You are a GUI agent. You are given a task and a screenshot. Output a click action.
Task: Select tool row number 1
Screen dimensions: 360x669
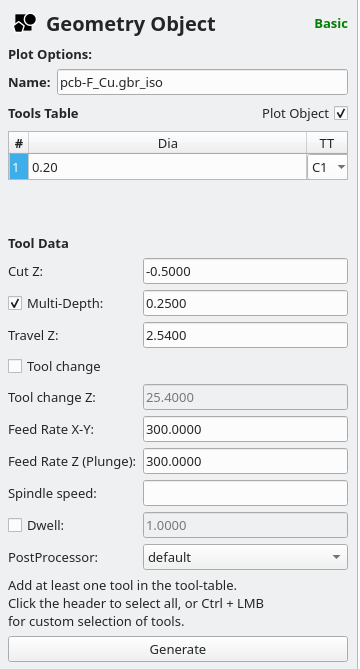19,167
